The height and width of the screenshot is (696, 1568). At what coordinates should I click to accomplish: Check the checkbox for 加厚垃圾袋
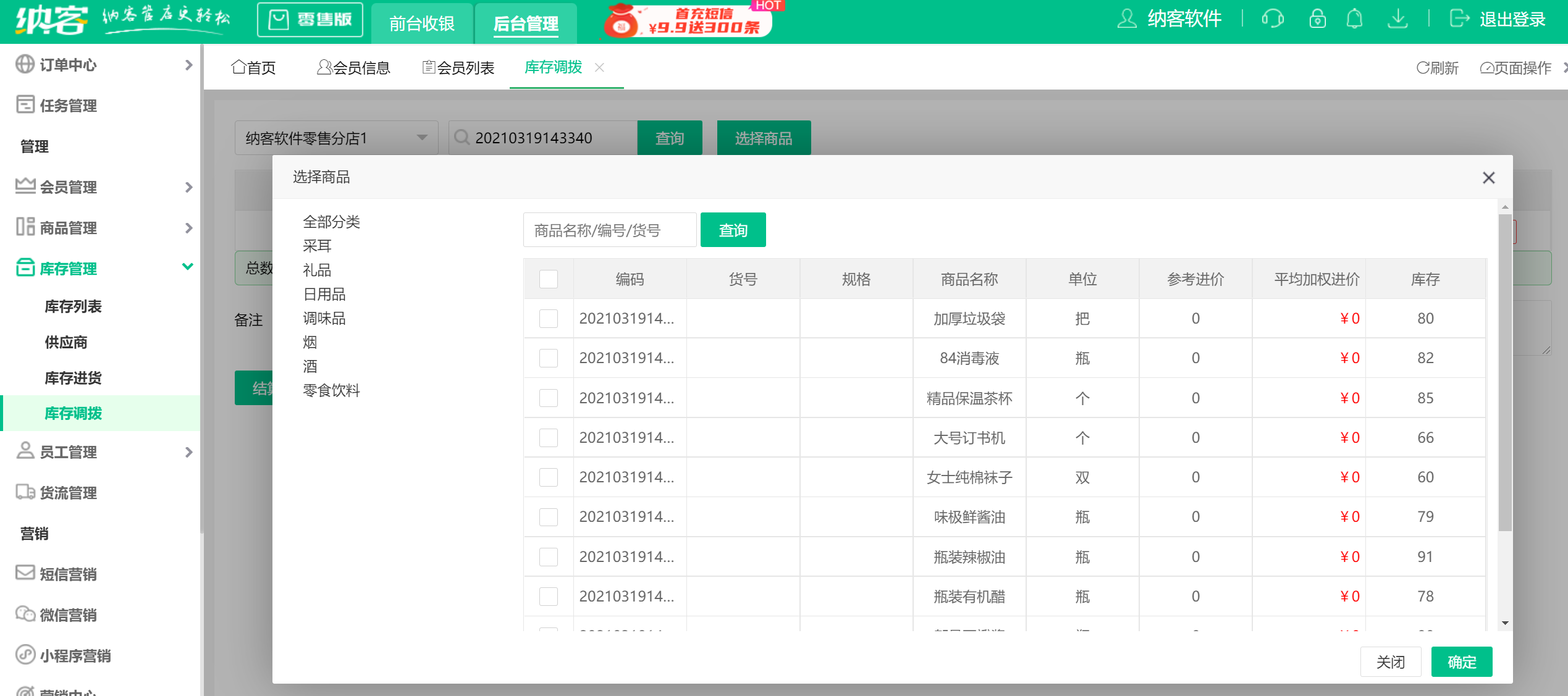pyautogui.click(x=549, y=318)
